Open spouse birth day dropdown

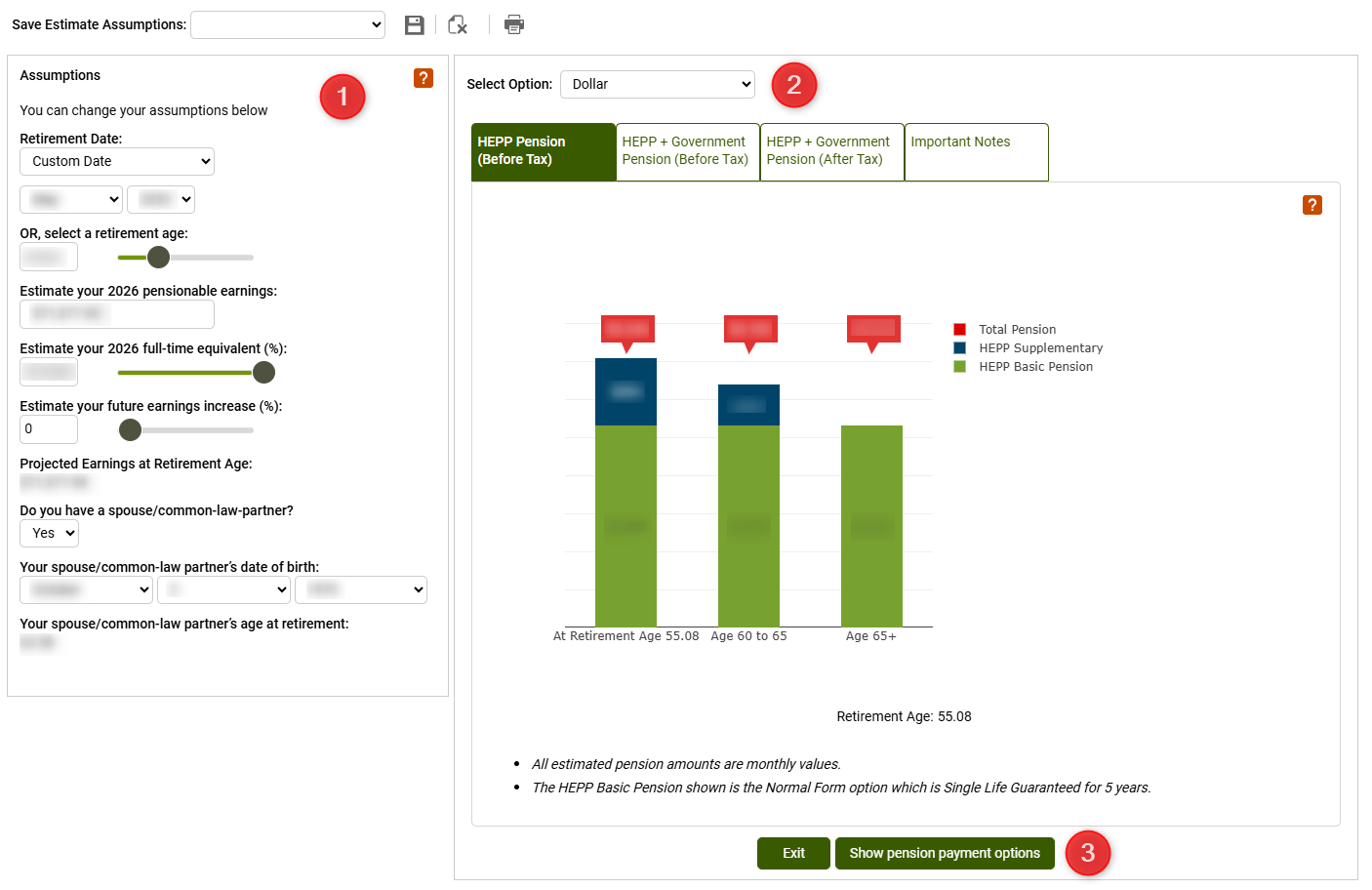coord(224,590)
